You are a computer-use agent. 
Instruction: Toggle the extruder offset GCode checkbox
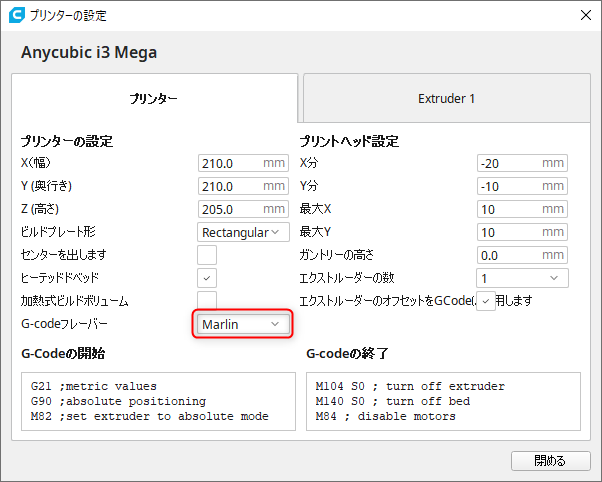[486, 301]
